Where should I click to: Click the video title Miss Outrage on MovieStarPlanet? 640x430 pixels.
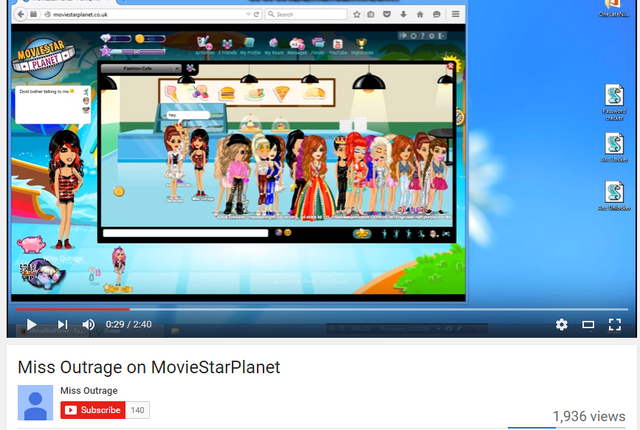coord(149,367)
